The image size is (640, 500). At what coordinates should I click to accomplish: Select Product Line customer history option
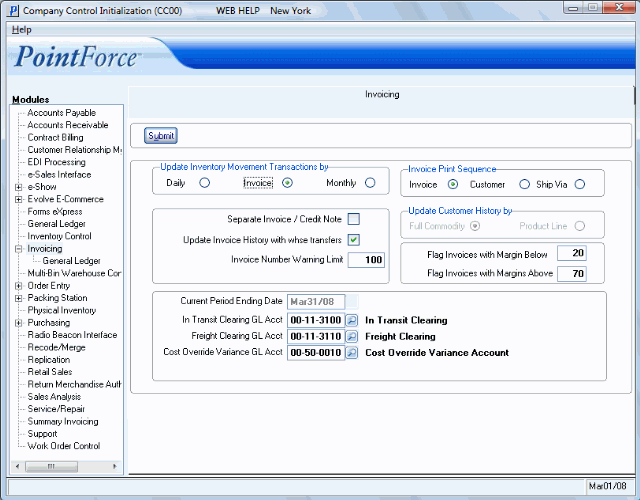tap(580, 226)
